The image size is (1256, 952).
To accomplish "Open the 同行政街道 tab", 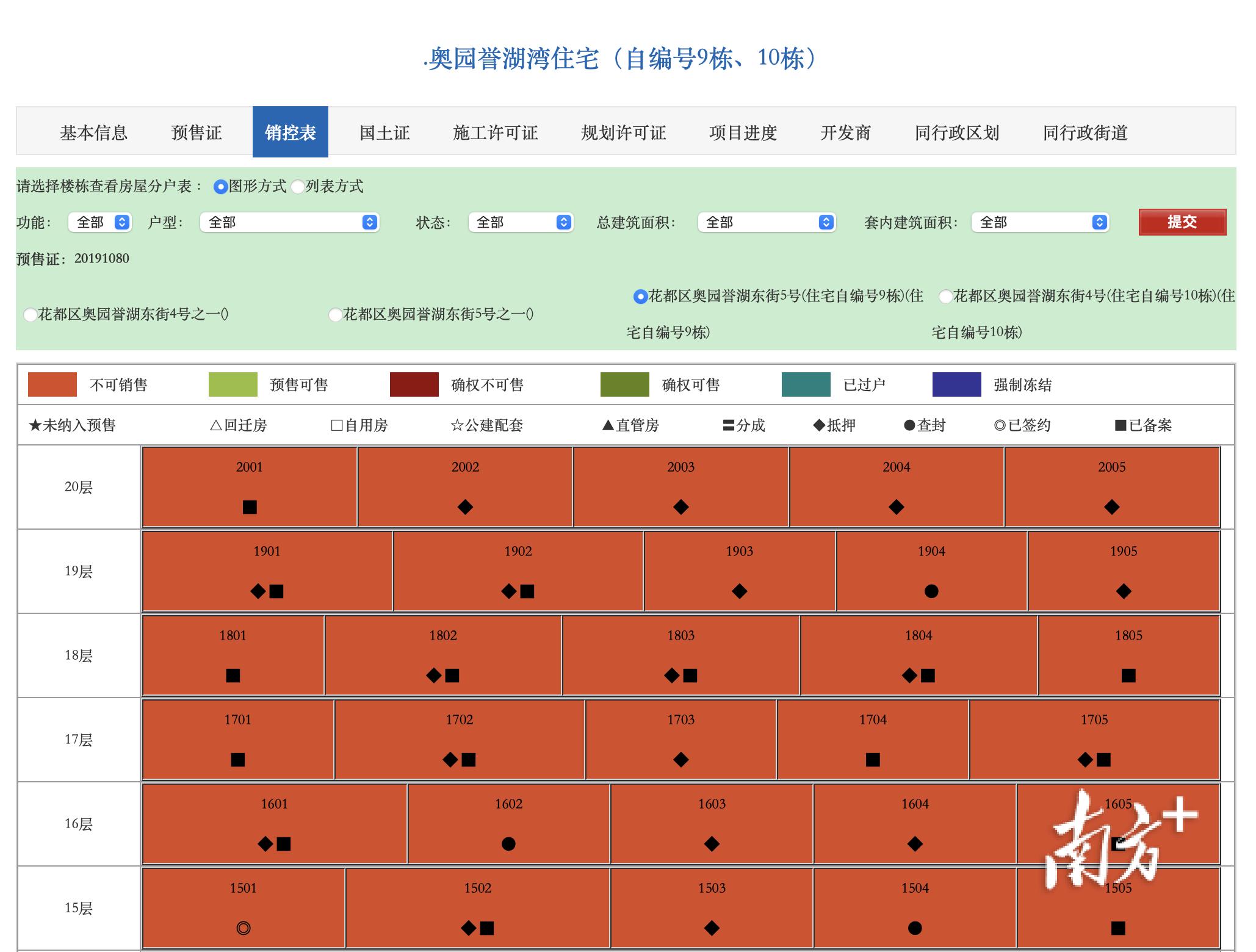I will [1085, 132].
